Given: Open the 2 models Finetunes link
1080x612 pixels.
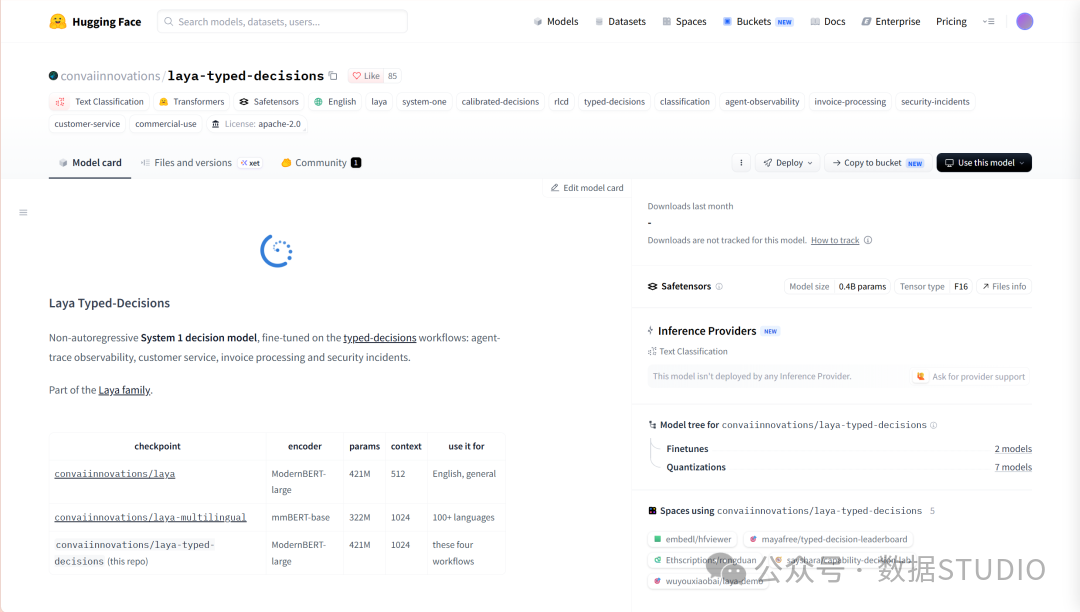Looking at the screenshot, I should point(1013,449).
